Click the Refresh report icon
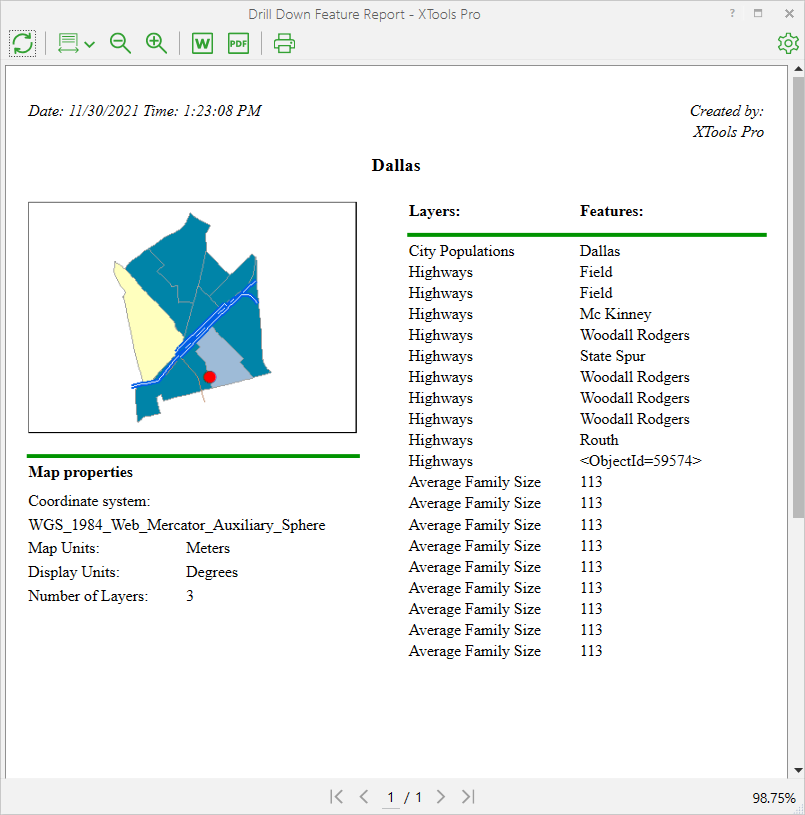Screen dimensions: 805x815 pyautogui.click(x=22, y=43)
